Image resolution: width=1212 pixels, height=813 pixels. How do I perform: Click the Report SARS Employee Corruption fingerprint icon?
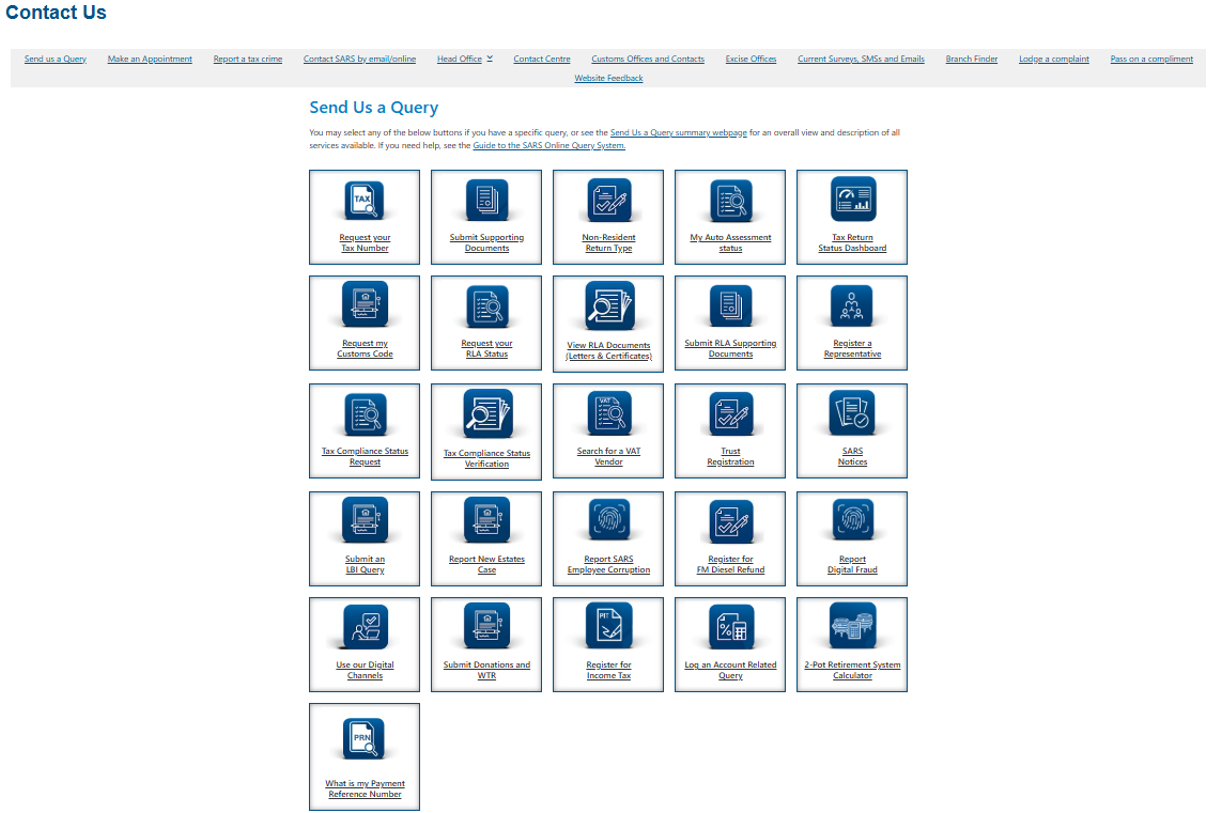[609, 521]
